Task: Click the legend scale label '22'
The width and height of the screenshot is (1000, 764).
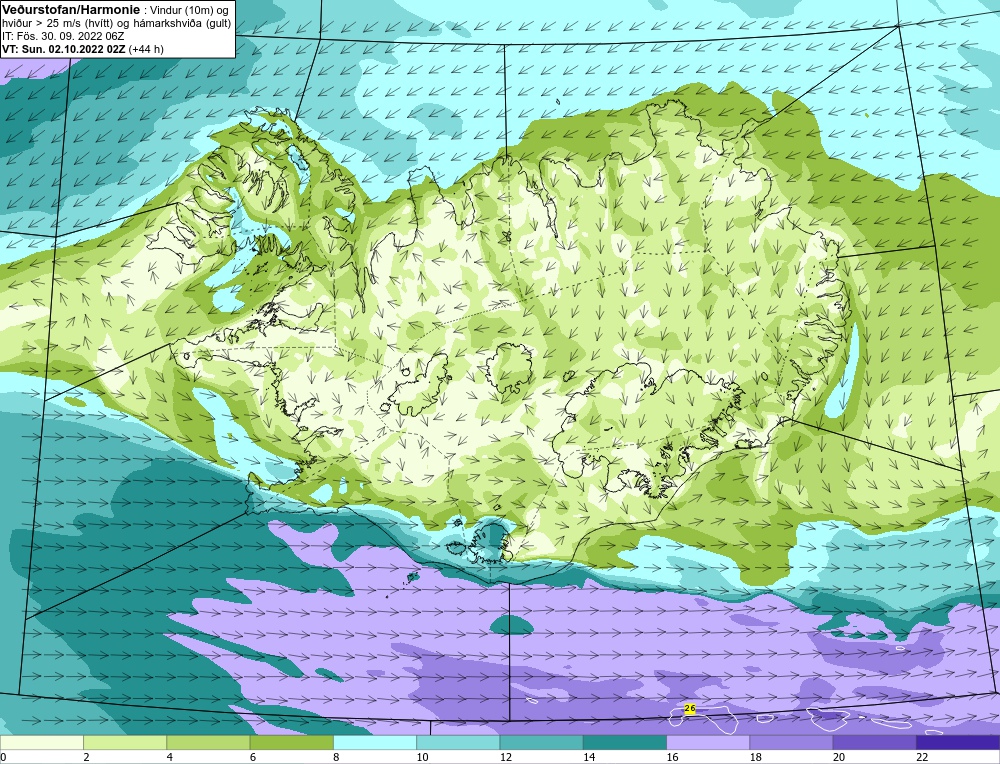Action: pos(922,757)
